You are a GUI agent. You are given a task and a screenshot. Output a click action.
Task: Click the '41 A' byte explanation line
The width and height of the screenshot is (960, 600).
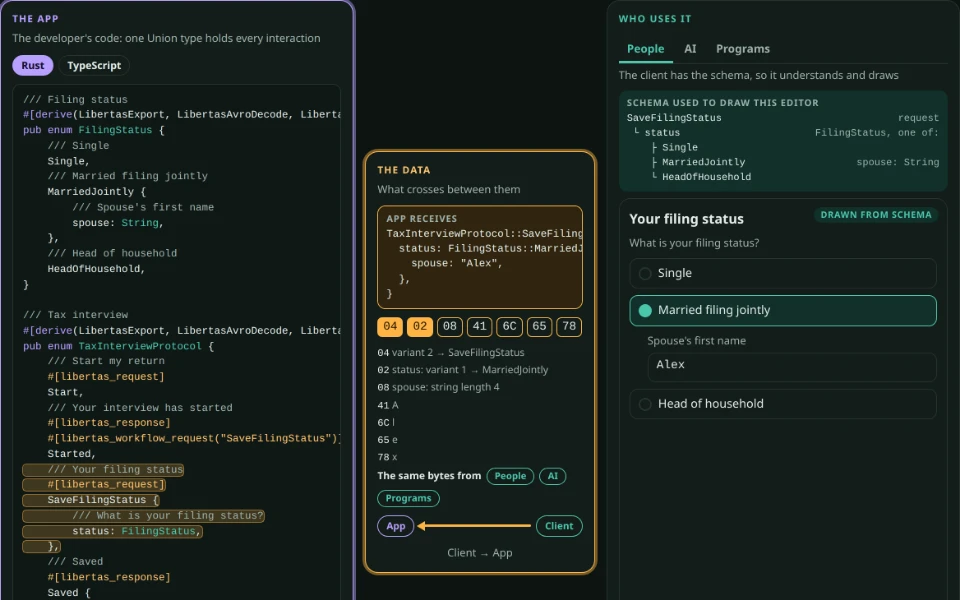pyautogui.click(x=388, y=405)
